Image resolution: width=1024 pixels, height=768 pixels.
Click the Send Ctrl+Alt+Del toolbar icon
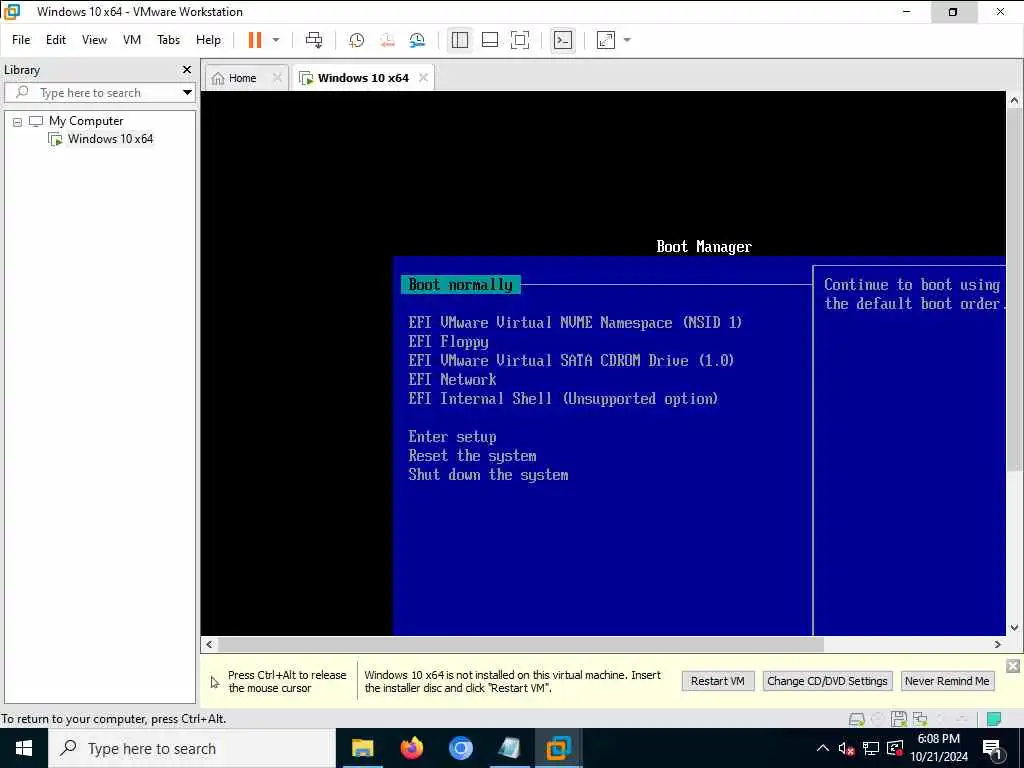(314, 40)
